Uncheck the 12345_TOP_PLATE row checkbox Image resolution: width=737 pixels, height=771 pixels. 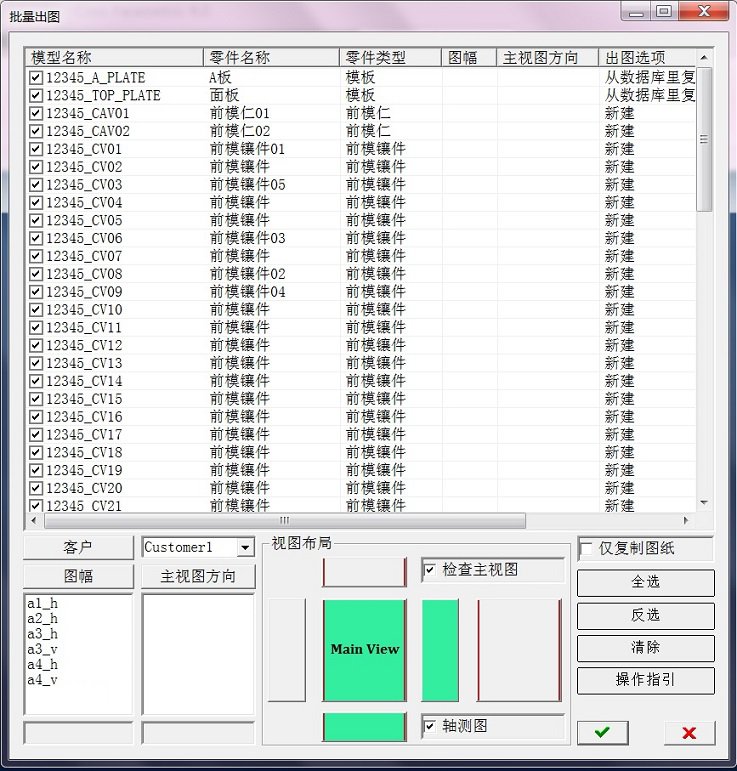click(x=35, y=95)
